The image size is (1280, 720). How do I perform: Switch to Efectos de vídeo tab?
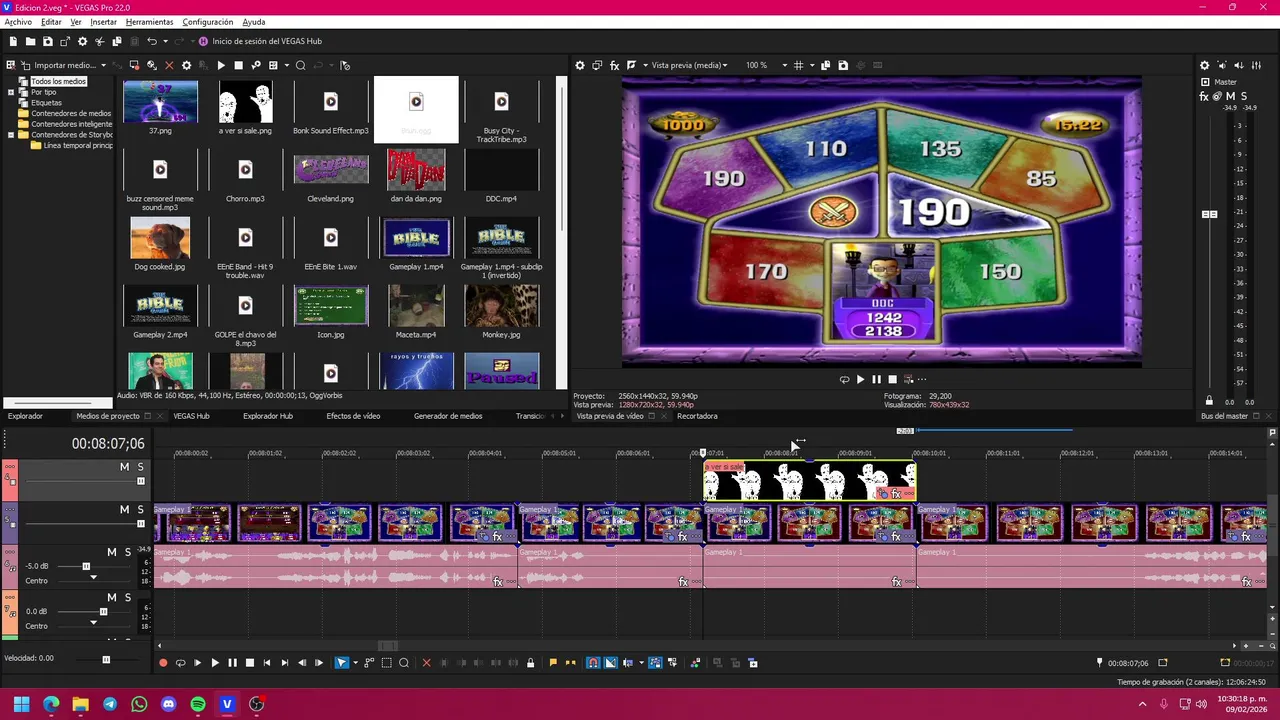click(353, 416)
